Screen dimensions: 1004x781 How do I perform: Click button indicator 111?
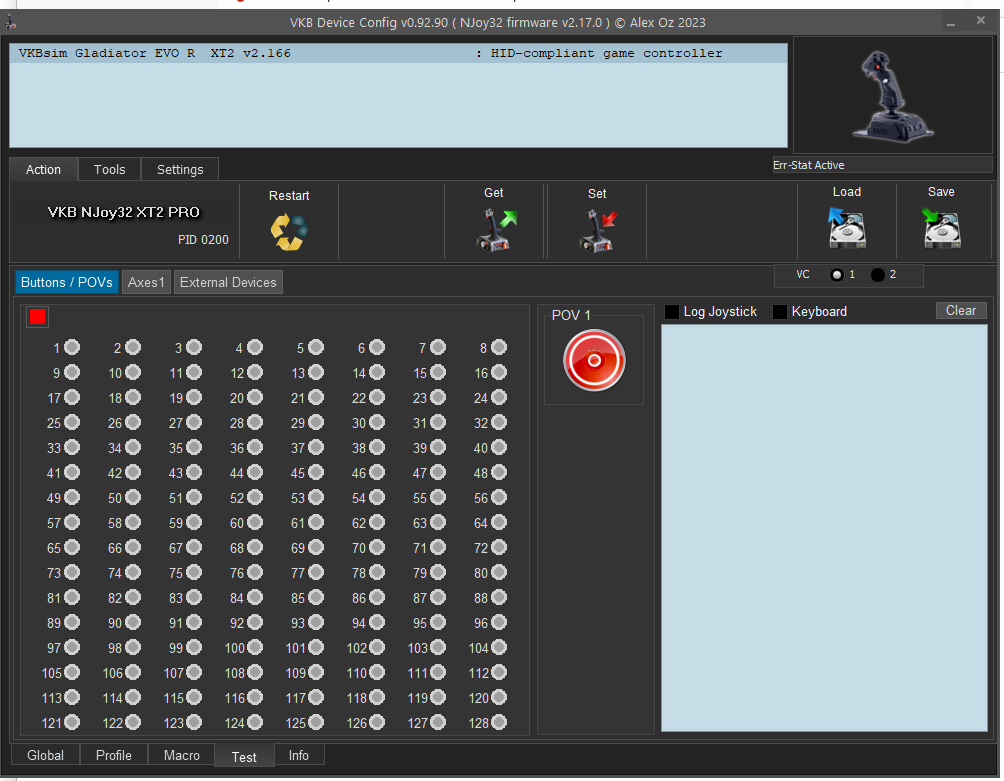(438, 672)
